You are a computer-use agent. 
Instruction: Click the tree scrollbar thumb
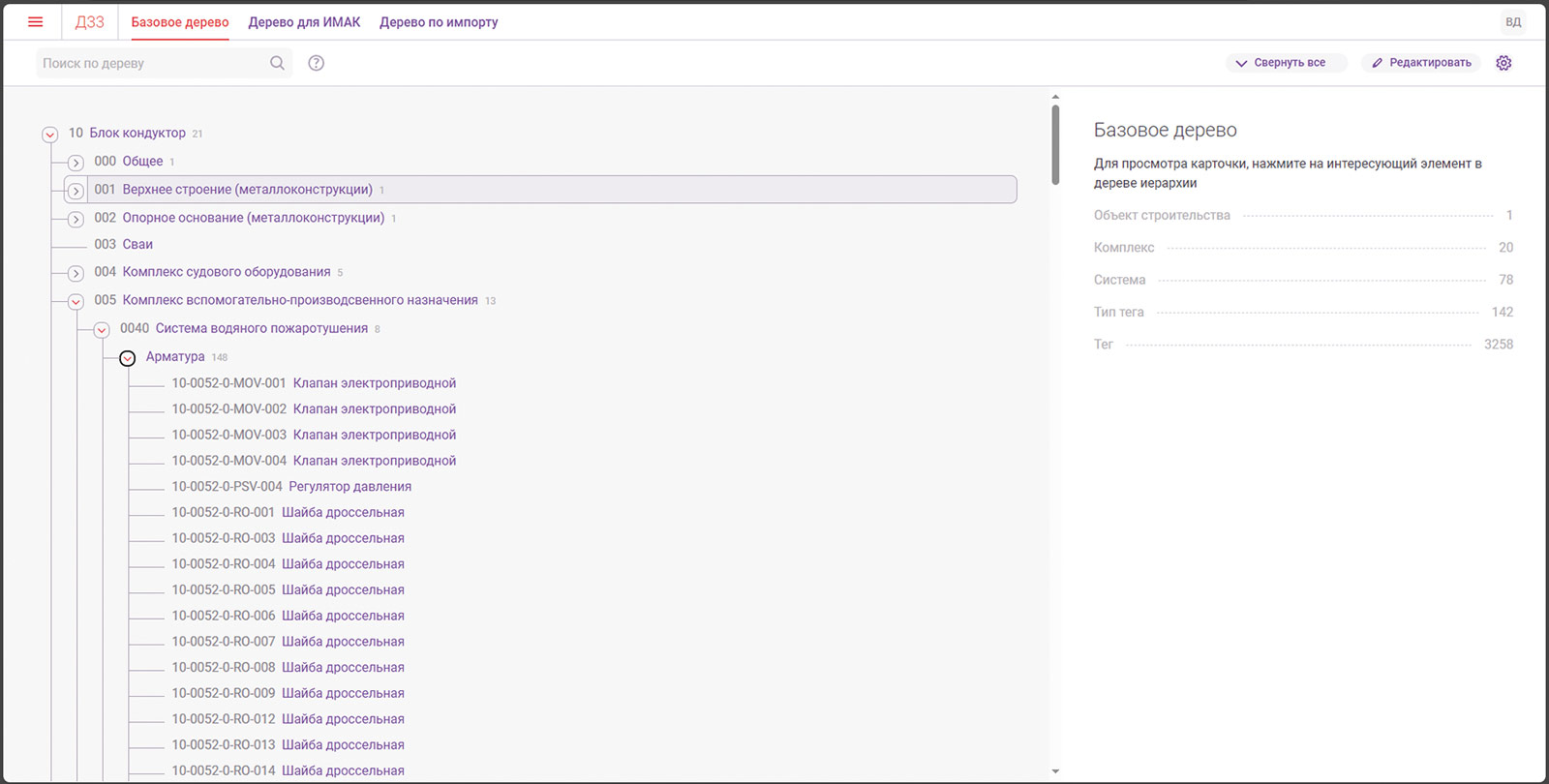[x=1055, y=144]
